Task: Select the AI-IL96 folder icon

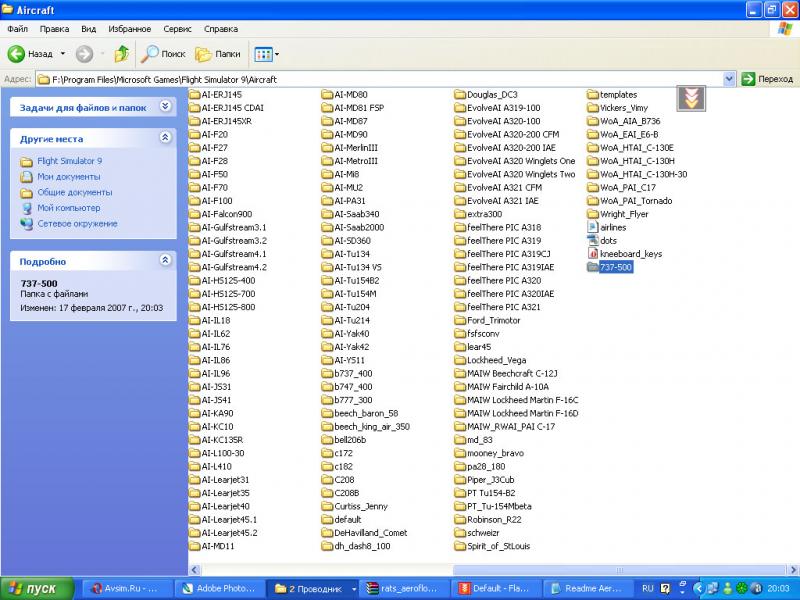Action: click(194, 373)
